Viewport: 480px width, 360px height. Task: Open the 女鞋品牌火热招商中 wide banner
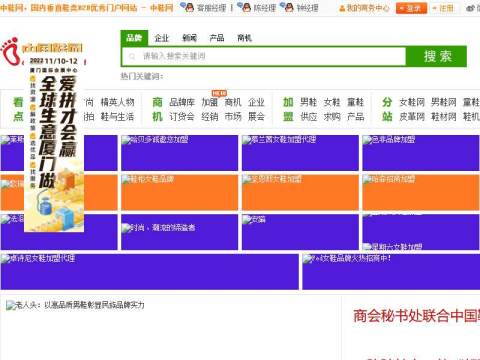[x=391, y=272]
